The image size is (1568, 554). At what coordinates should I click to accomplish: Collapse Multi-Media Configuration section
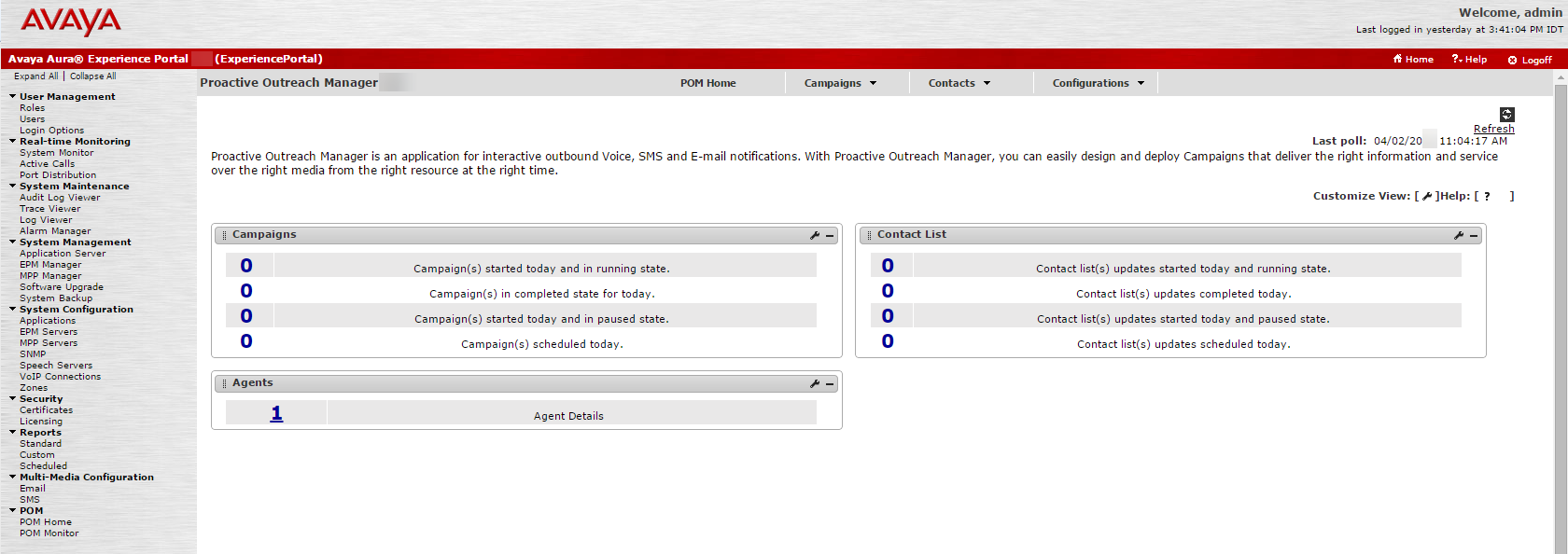tap(13, 477)
